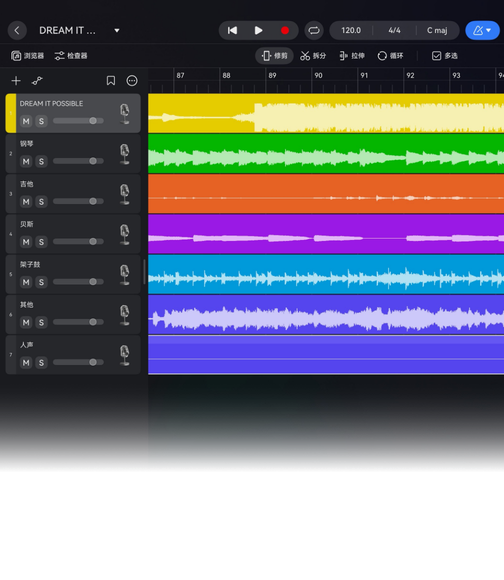Select the 拆分 scissors split tool
This screenshot has height=580, width=504.
point(313,56)
